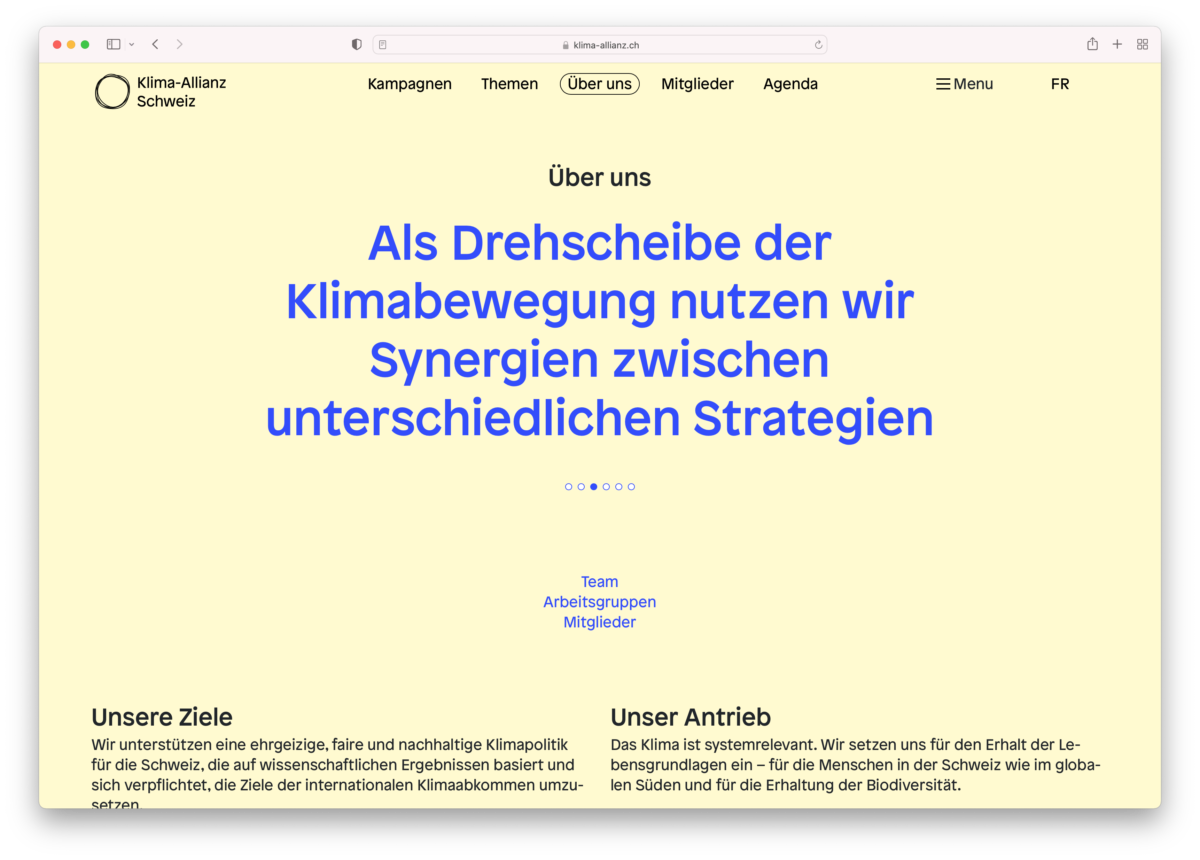Select the first carousel dot
This screenshot has height=860, width=1200.
[x=569, y=487]
